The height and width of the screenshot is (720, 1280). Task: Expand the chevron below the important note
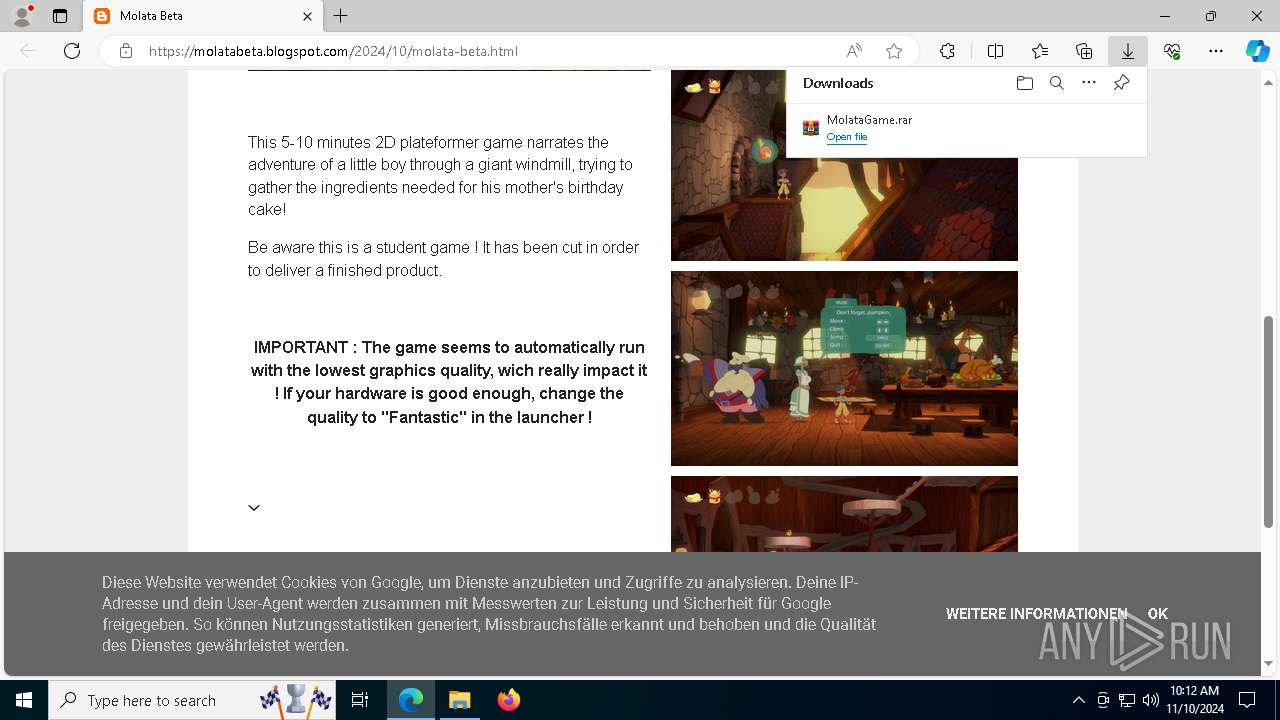254,508
